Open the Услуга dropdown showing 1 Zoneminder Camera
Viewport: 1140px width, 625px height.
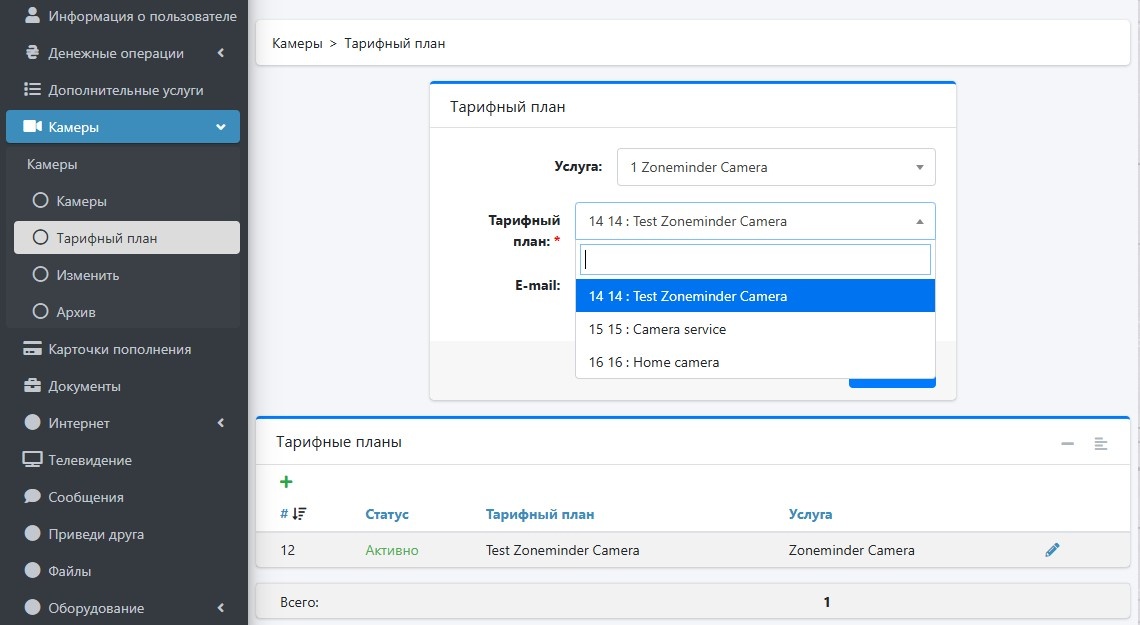tap(776, 167)
